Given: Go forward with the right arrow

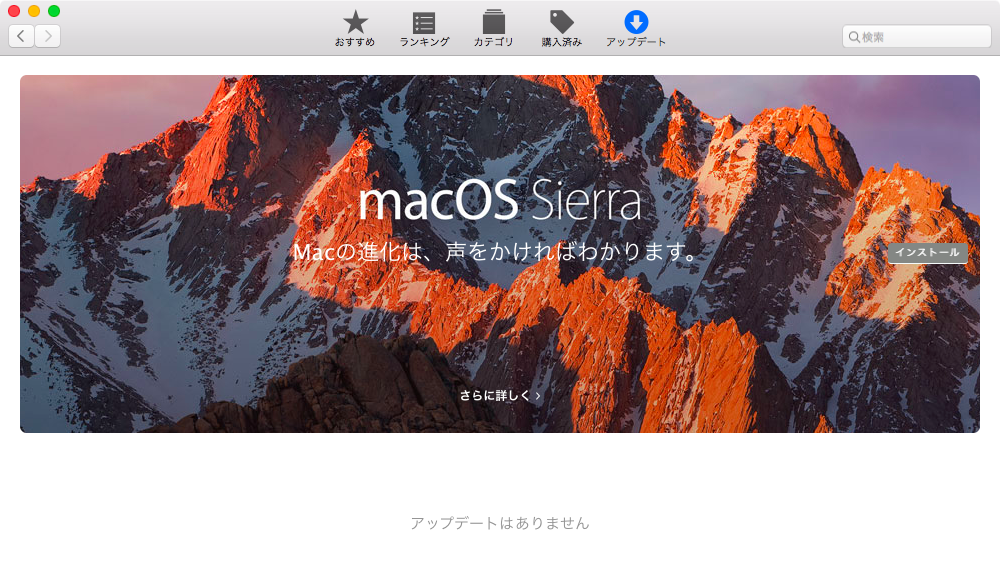Looking at the screenshot, I should (48, 36).
